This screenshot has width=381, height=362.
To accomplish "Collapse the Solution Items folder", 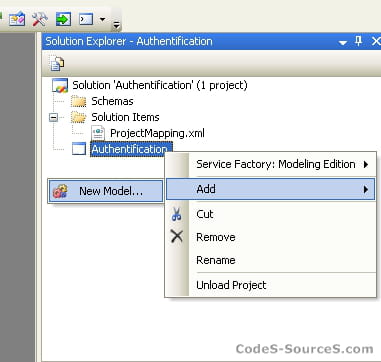I will coord(53,117).
